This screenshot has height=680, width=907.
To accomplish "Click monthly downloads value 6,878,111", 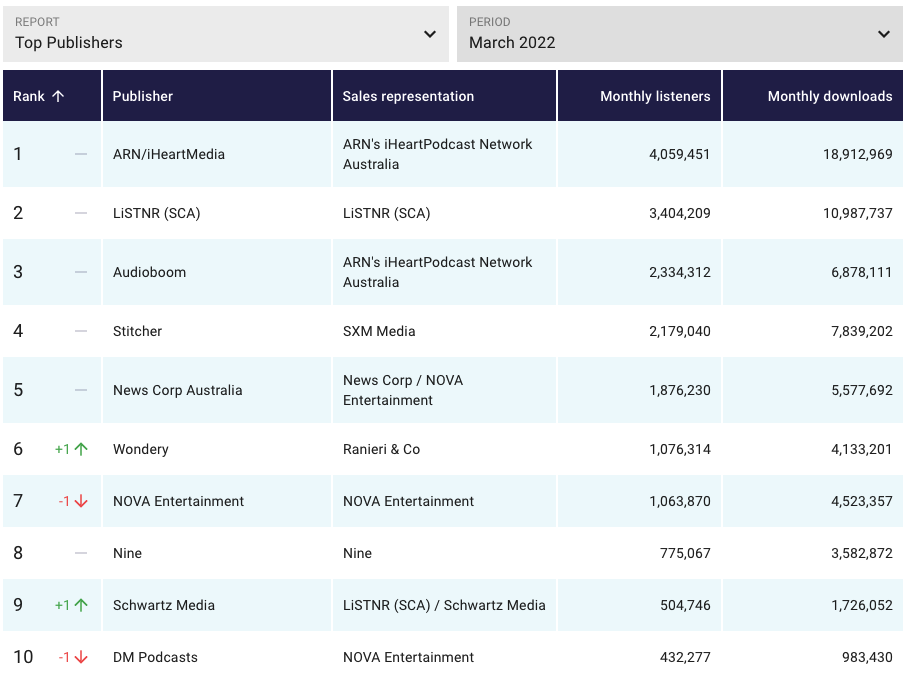I will [x=862, y=272].
